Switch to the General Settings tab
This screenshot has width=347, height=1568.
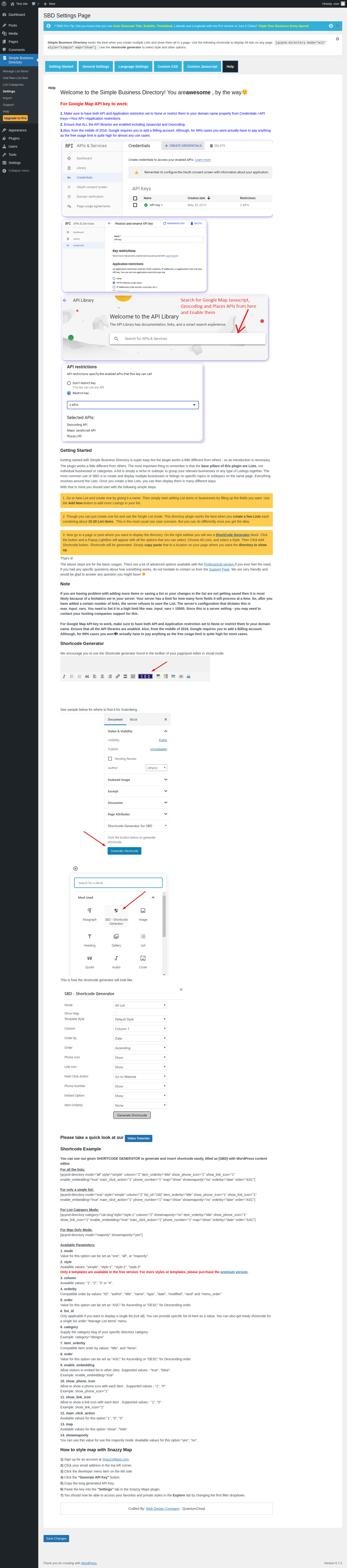[x=96, y=66]
